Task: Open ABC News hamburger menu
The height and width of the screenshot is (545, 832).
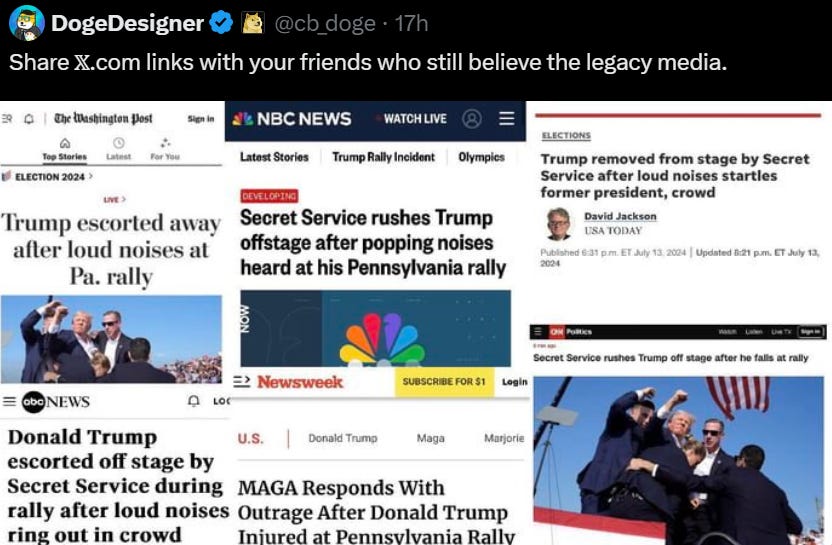Action: (10, 401)
